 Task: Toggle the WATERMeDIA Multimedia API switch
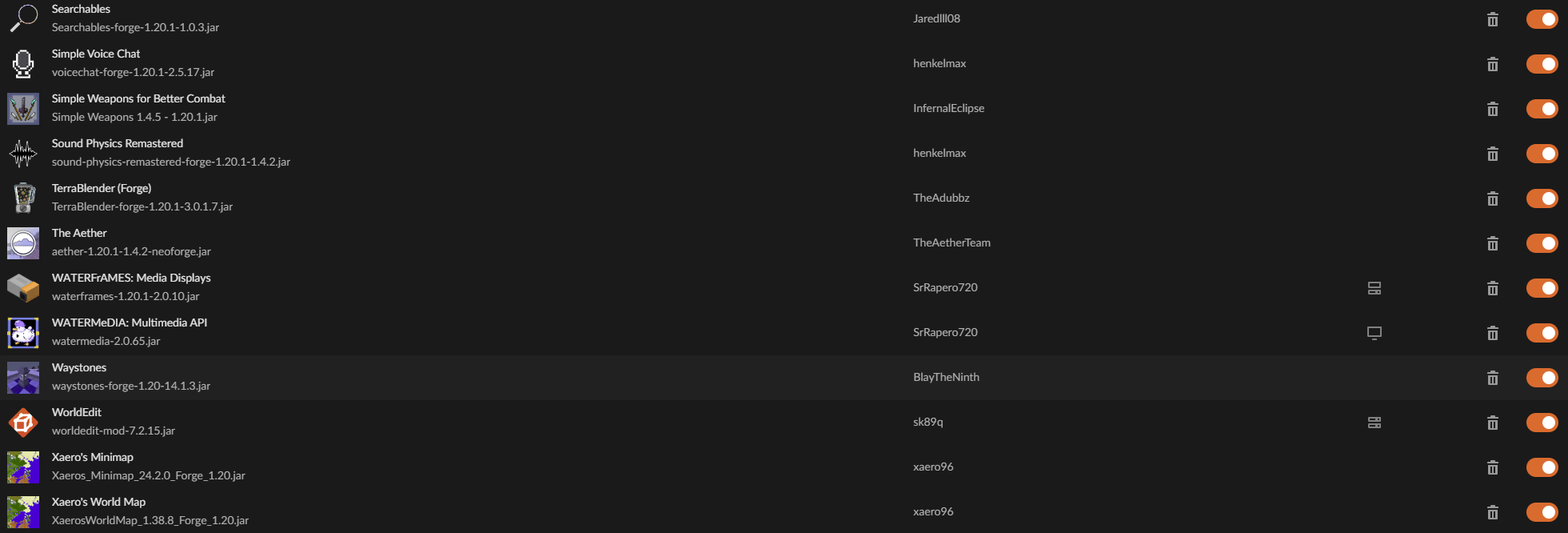click(1542, 333)
